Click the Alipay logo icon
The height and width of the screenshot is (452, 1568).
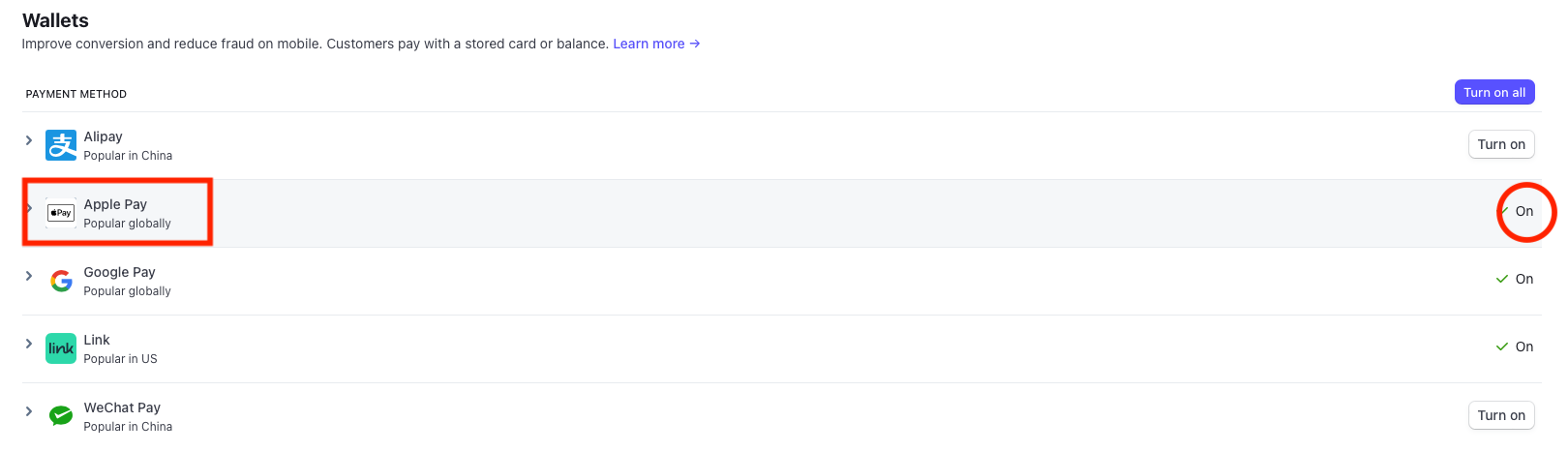click(x=61, y=145)
